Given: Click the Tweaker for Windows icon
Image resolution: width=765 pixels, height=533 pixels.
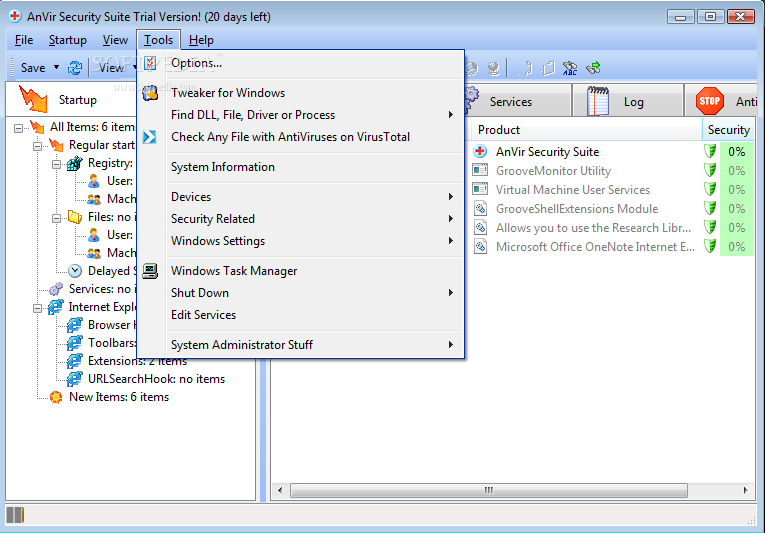Looking at the screenshot, I should point(150,92).
